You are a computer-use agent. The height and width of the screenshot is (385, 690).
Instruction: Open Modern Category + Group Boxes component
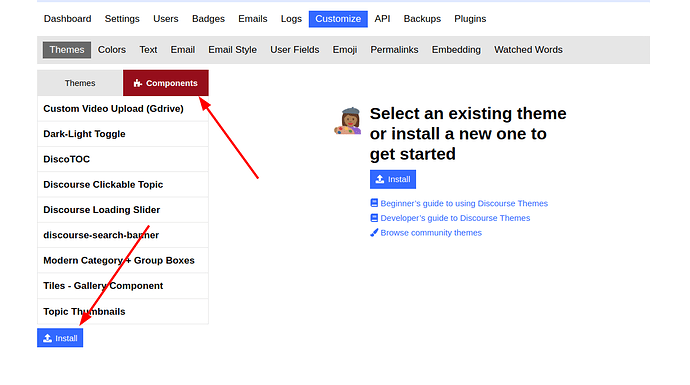click(123, 260)
